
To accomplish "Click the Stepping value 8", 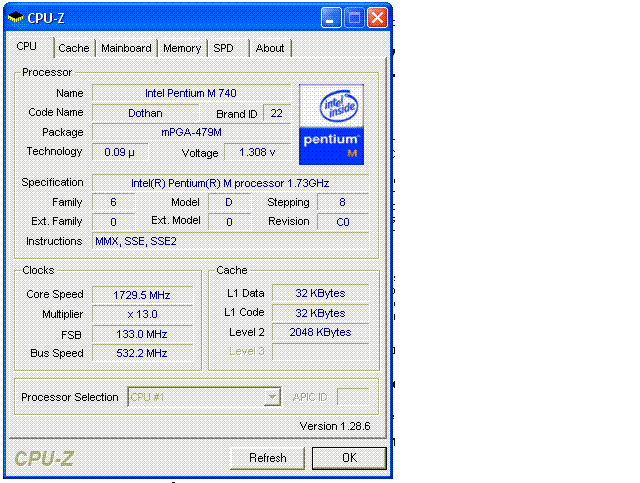I will point(342,202).
